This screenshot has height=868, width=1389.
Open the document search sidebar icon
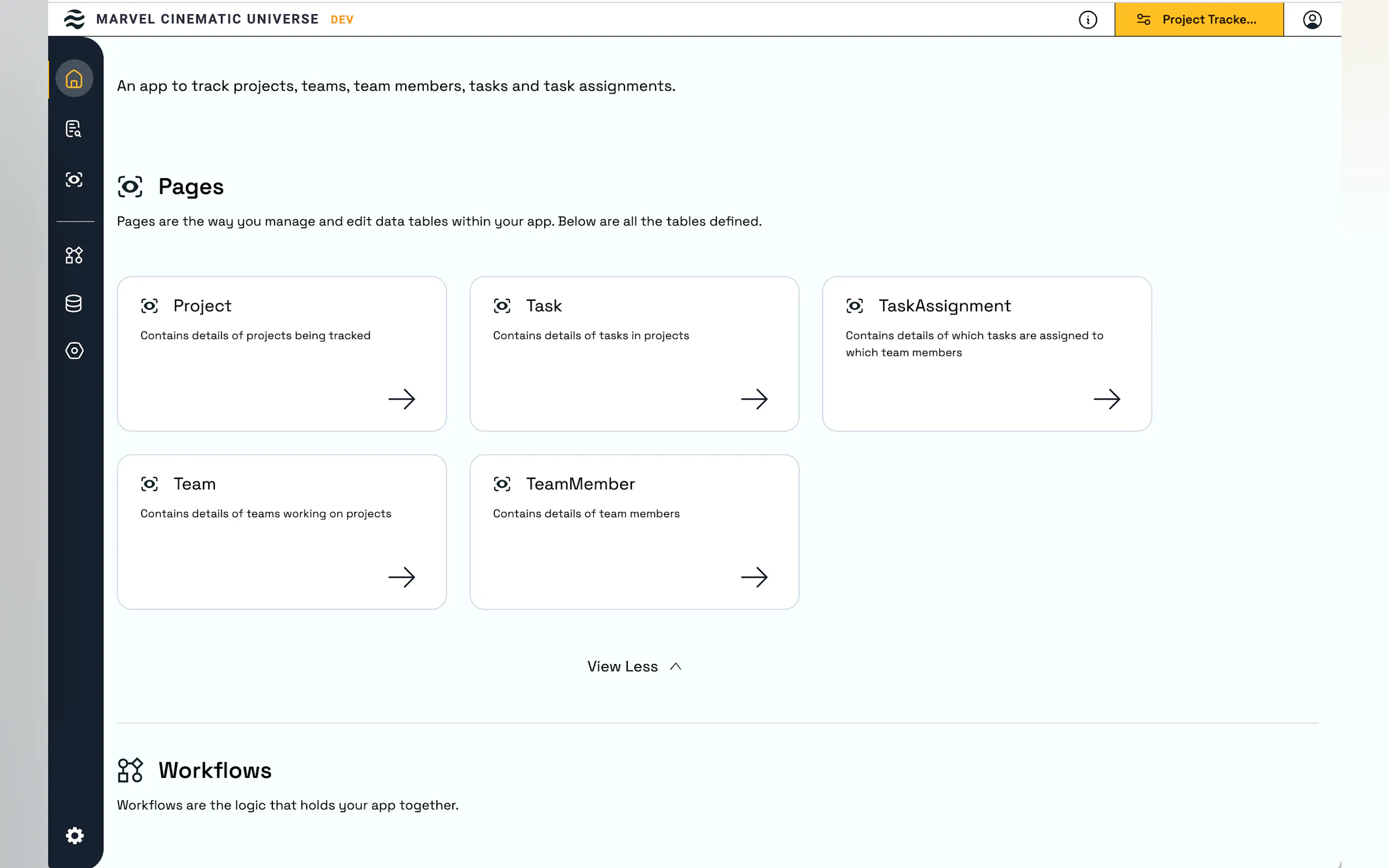click(73, 128)
